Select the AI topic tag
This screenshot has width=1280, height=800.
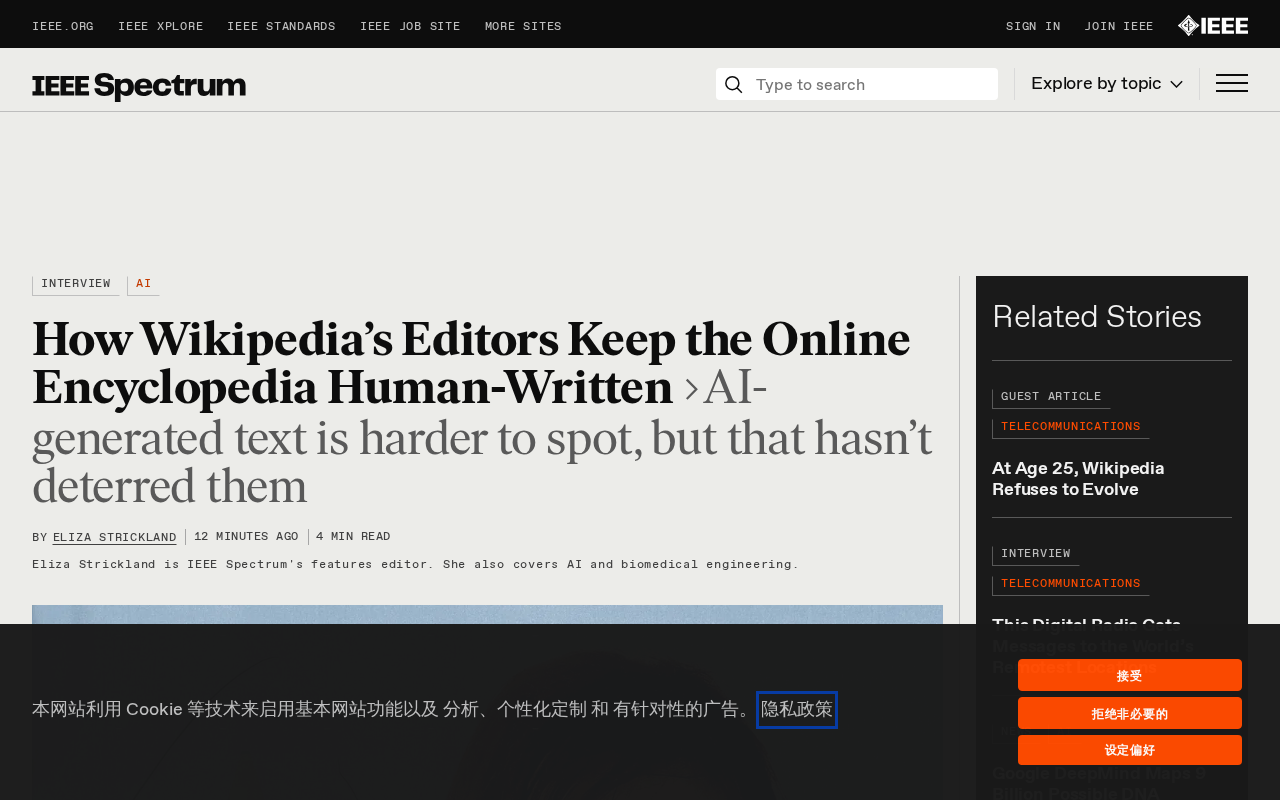(144, 285)
